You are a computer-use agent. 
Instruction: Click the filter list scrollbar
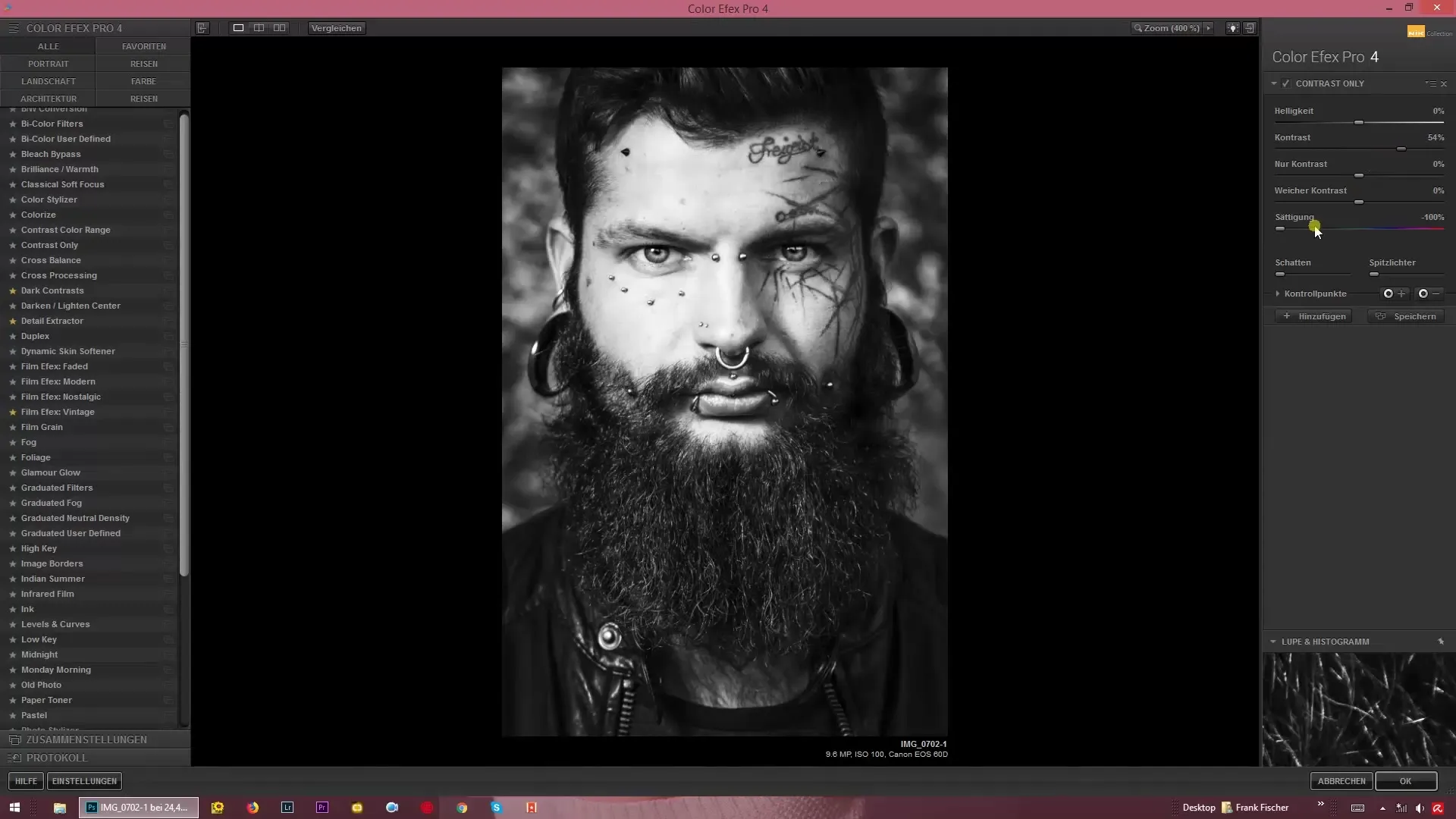pyautogui.click(x=184, y=345)
